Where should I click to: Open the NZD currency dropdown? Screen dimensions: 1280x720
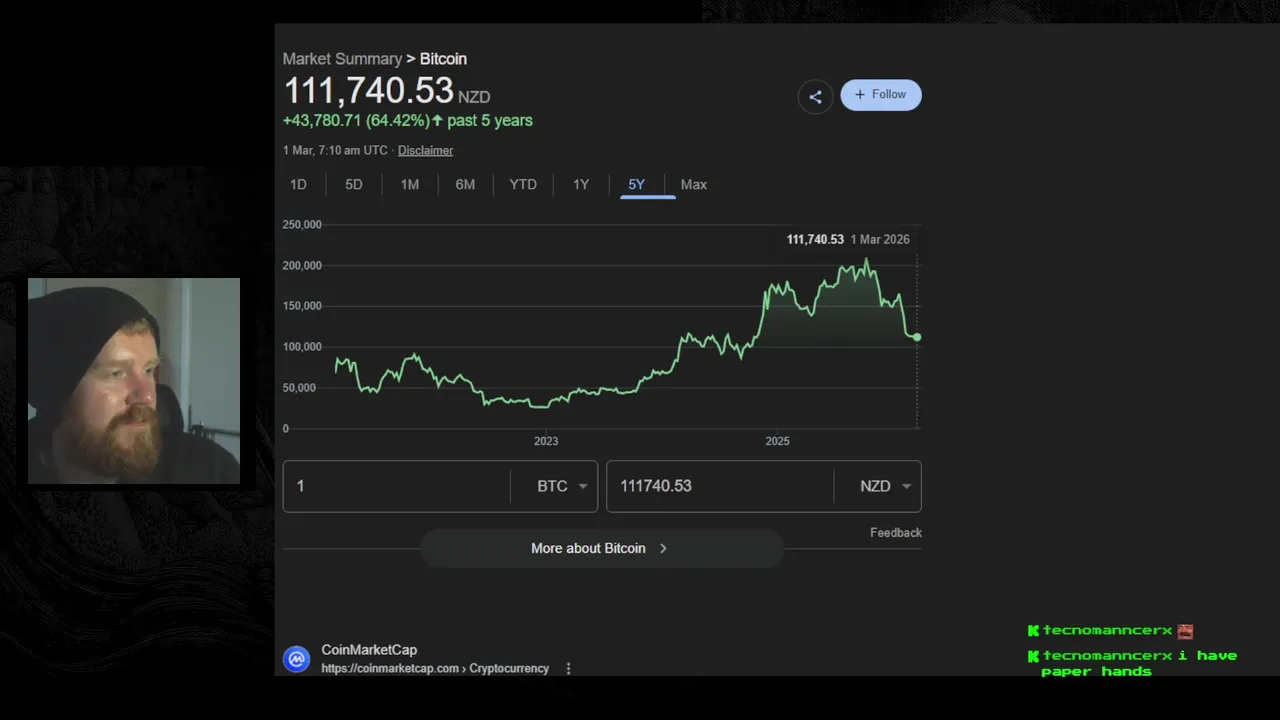click(885, 486)
